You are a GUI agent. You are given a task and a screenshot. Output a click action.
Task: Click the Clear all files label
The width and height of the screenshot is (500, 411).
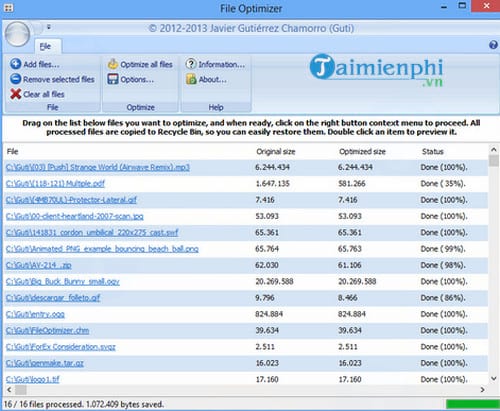click(44, 94)
